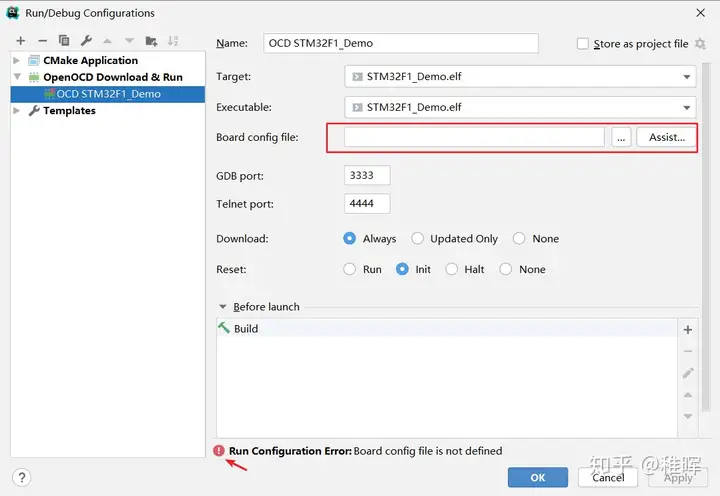Collapse the Before launch section
Viewport: 720px width, 496px height.
[x=223, y=306]
